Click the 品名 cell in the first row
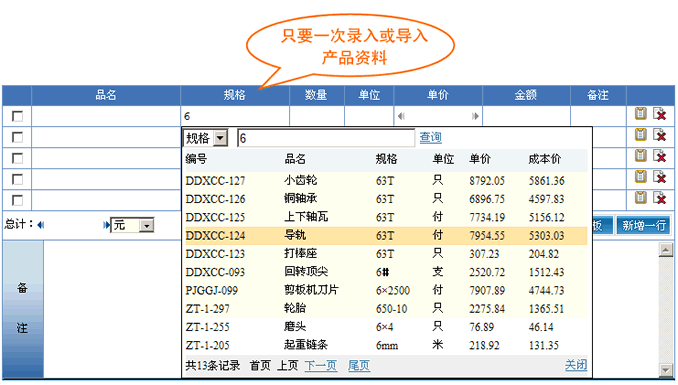Image resolution: width=678 pixels, height=385 pixels. 106,116
